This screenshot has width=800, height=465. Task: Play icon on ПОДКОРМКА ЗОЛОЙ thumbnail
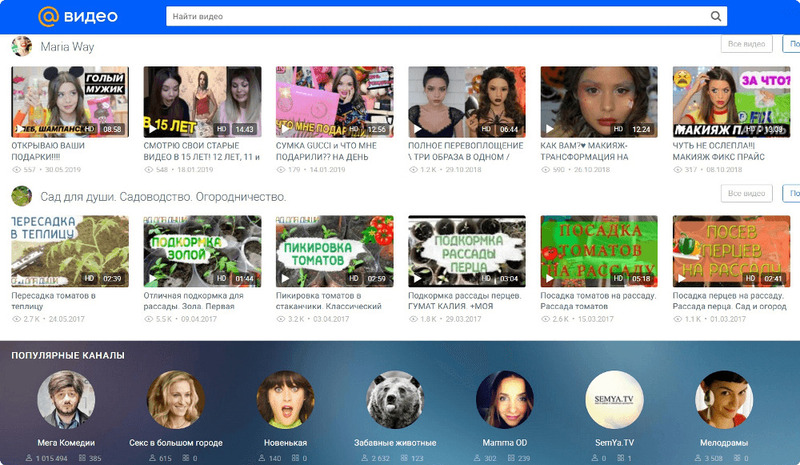coord(153,279)
